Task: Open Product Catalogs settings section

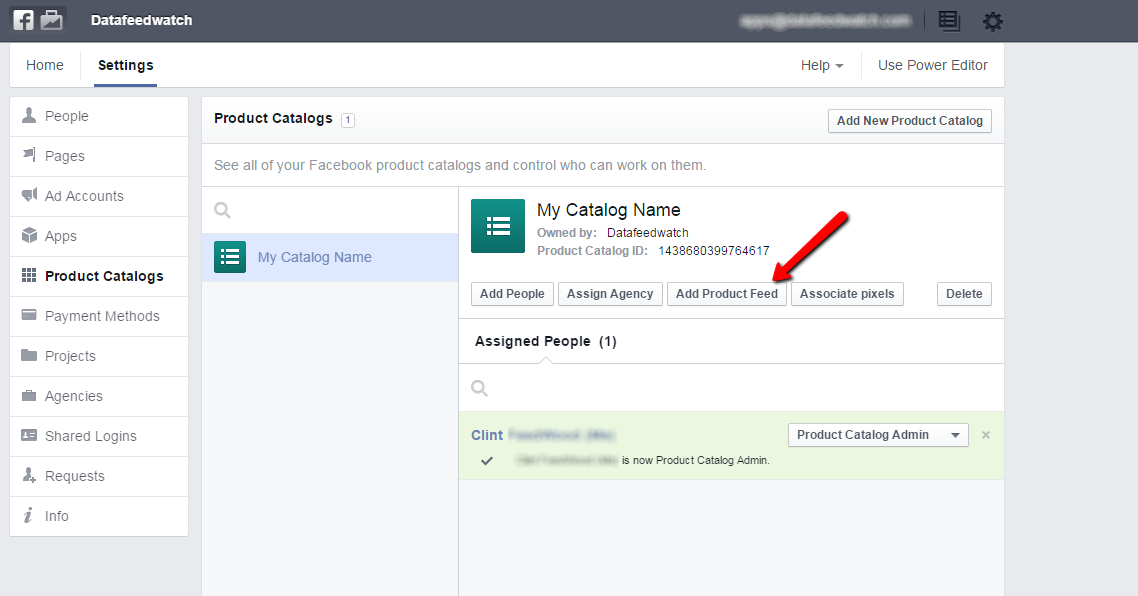Action: [x=99, y=276]
